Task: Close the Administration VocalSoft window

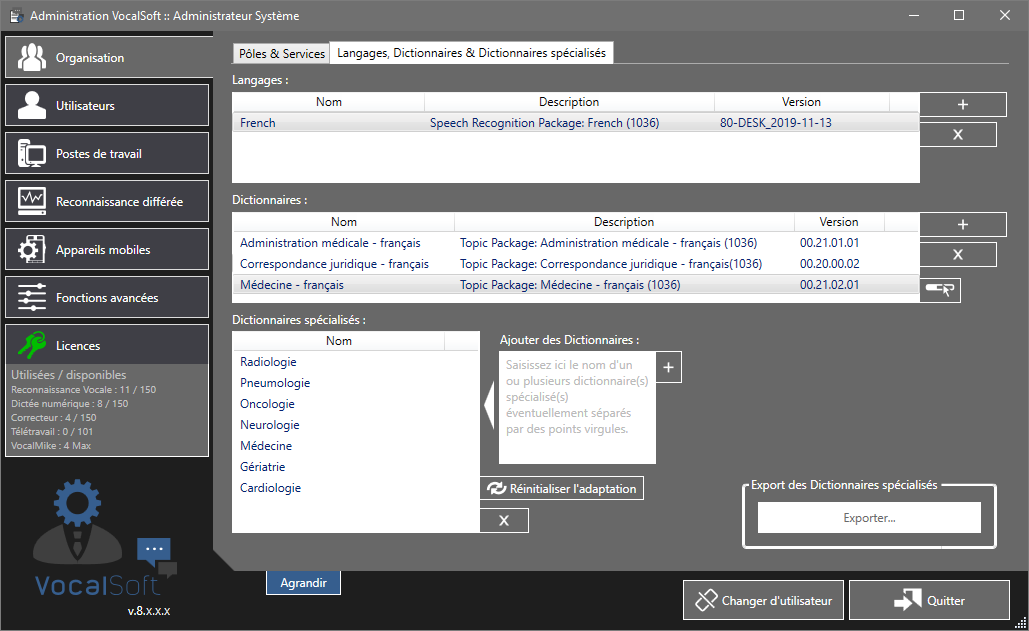Action: click(x=1005, y=15)
